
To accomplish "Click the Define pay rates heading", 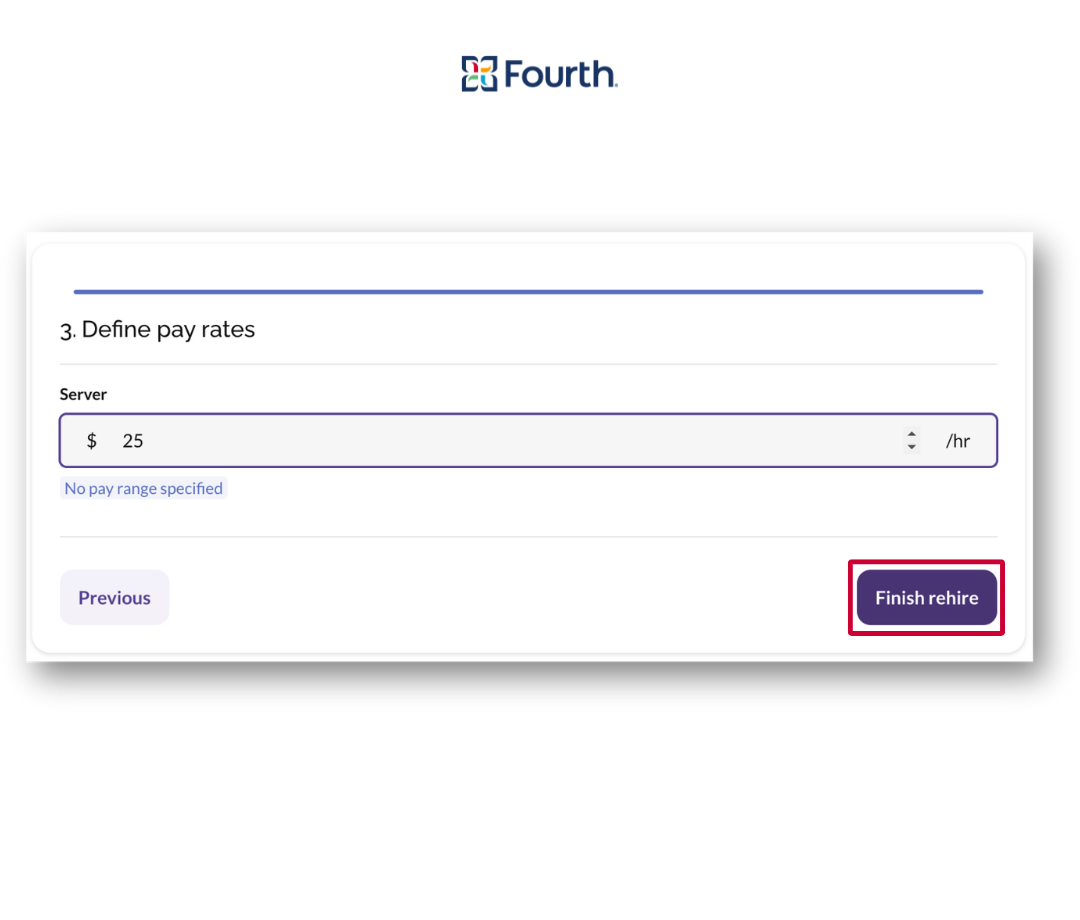I will click(x=168, y=329).
